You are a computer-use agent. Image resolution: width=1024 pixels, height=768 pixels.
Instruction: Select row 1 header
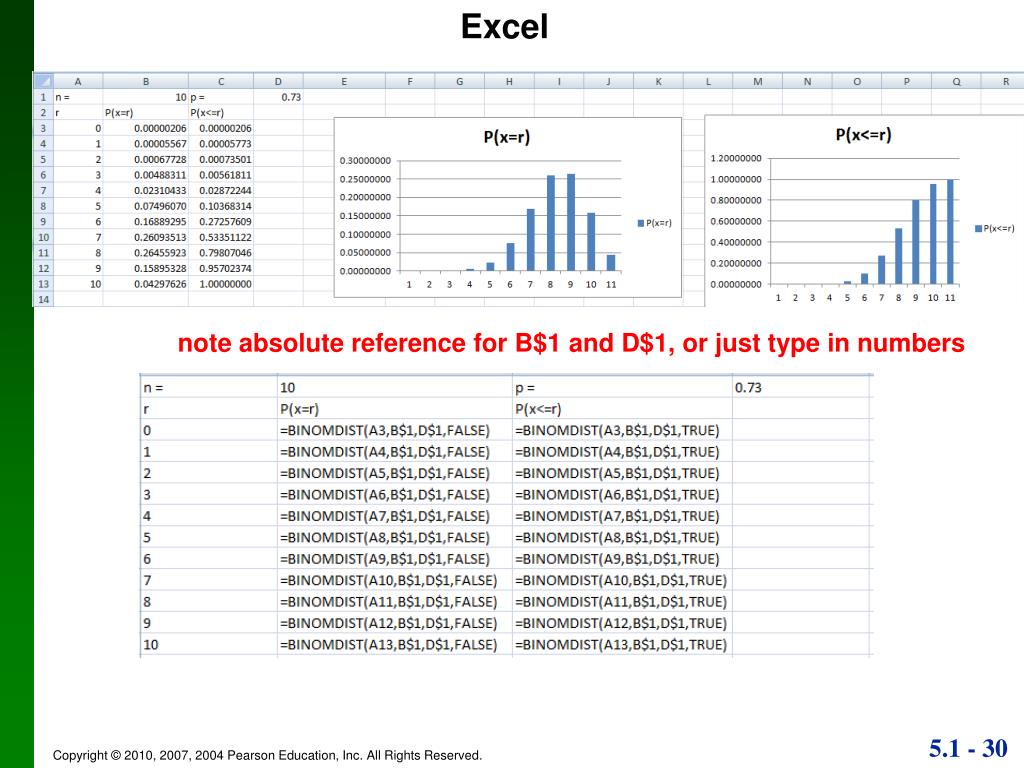43,97
